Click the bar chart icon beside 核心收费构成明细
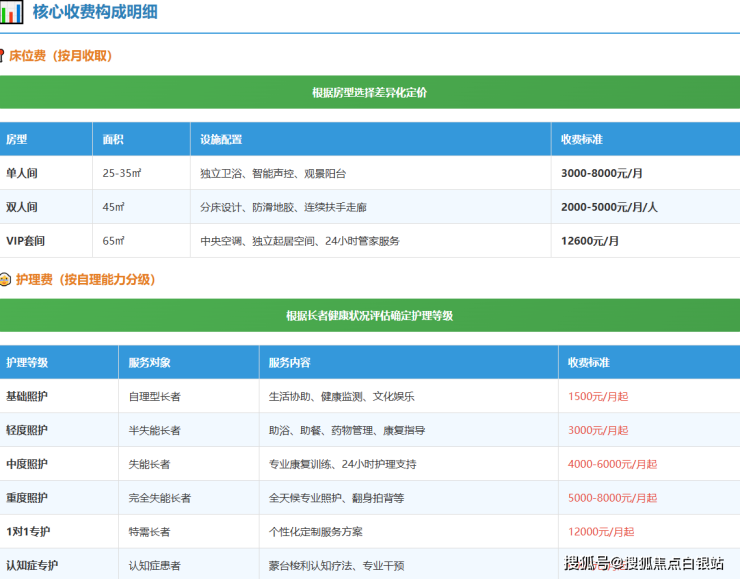 (12, 13)
